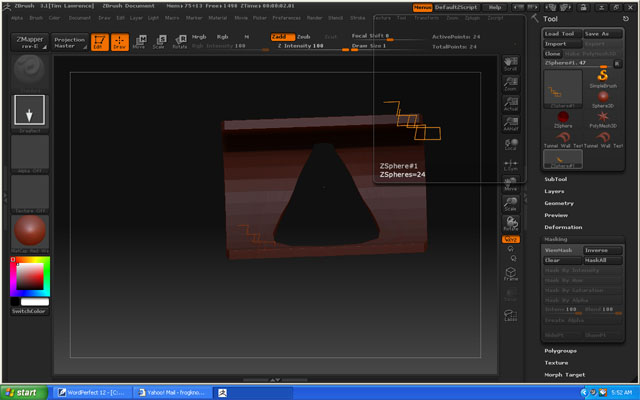Expand the SubTool section
640x400 pixels.
click(556, 179)
